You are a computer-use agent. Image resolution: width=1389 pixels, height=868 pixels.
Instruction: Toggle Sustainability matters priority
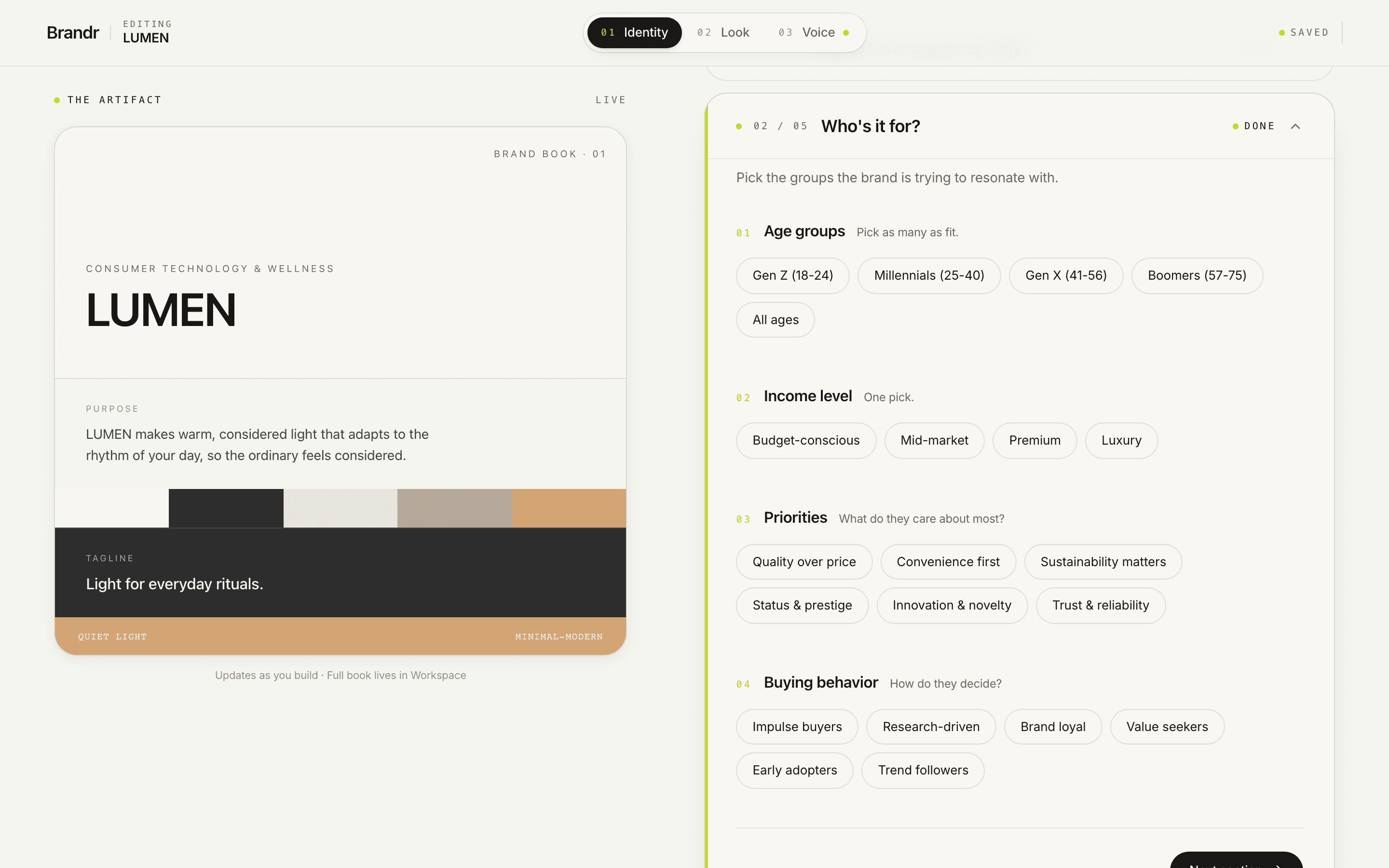tap(1103, 562)
